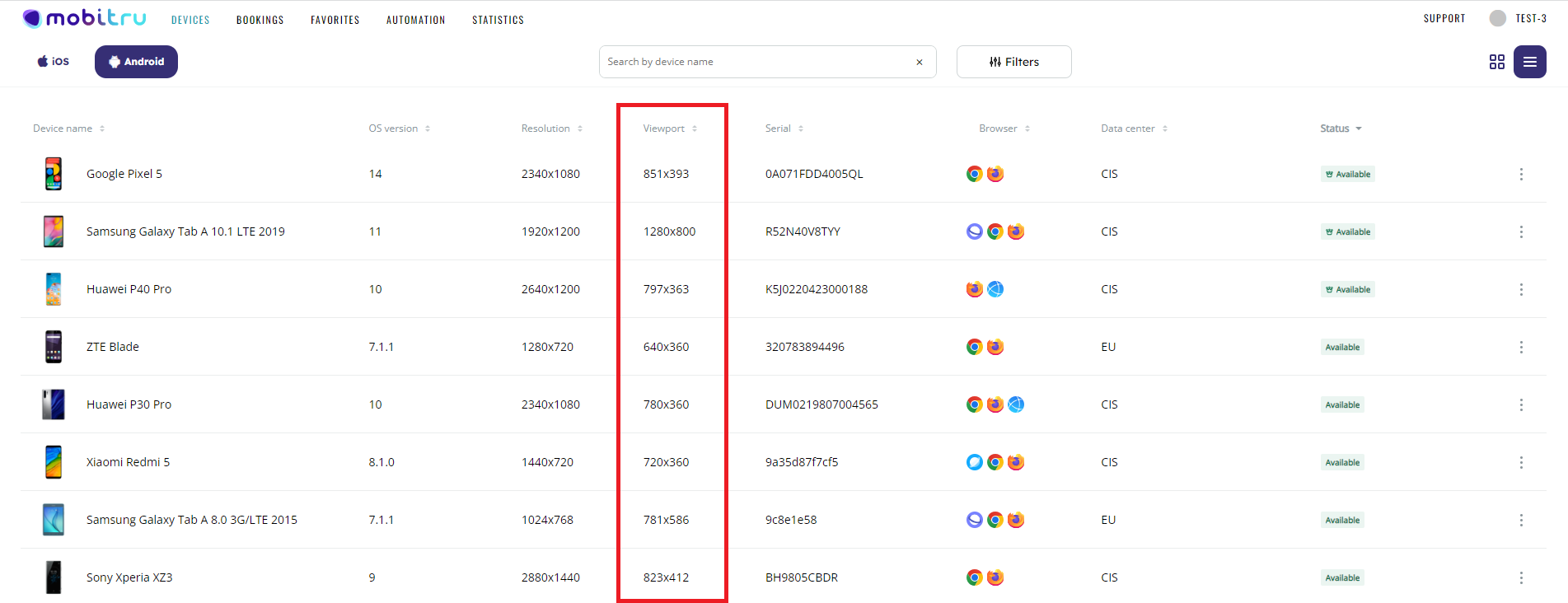
Task: Open Chrome browser on Google Pixel 5
Action: click(x=975, y=174)
